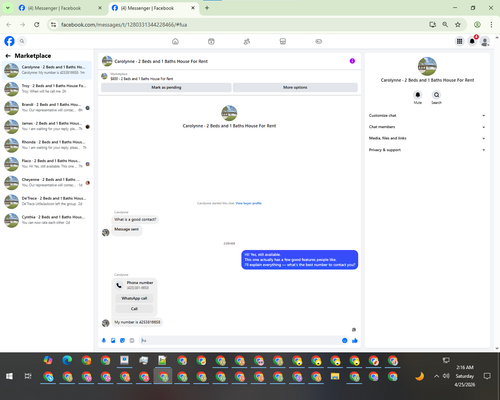Open Carolynne conversation in chat list
This screenshot has width=500, height=400.
(47, 70)
